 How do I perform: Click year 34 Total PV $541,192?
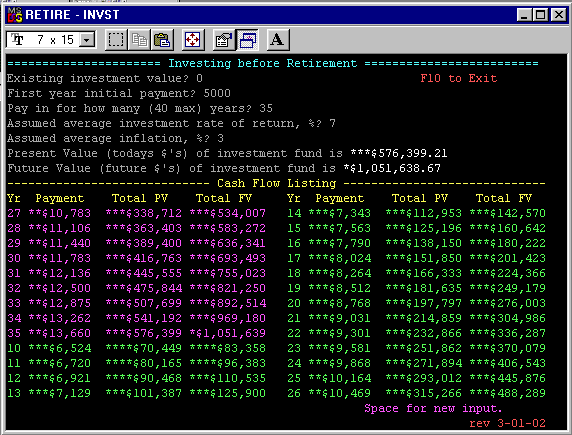point(143,318)
